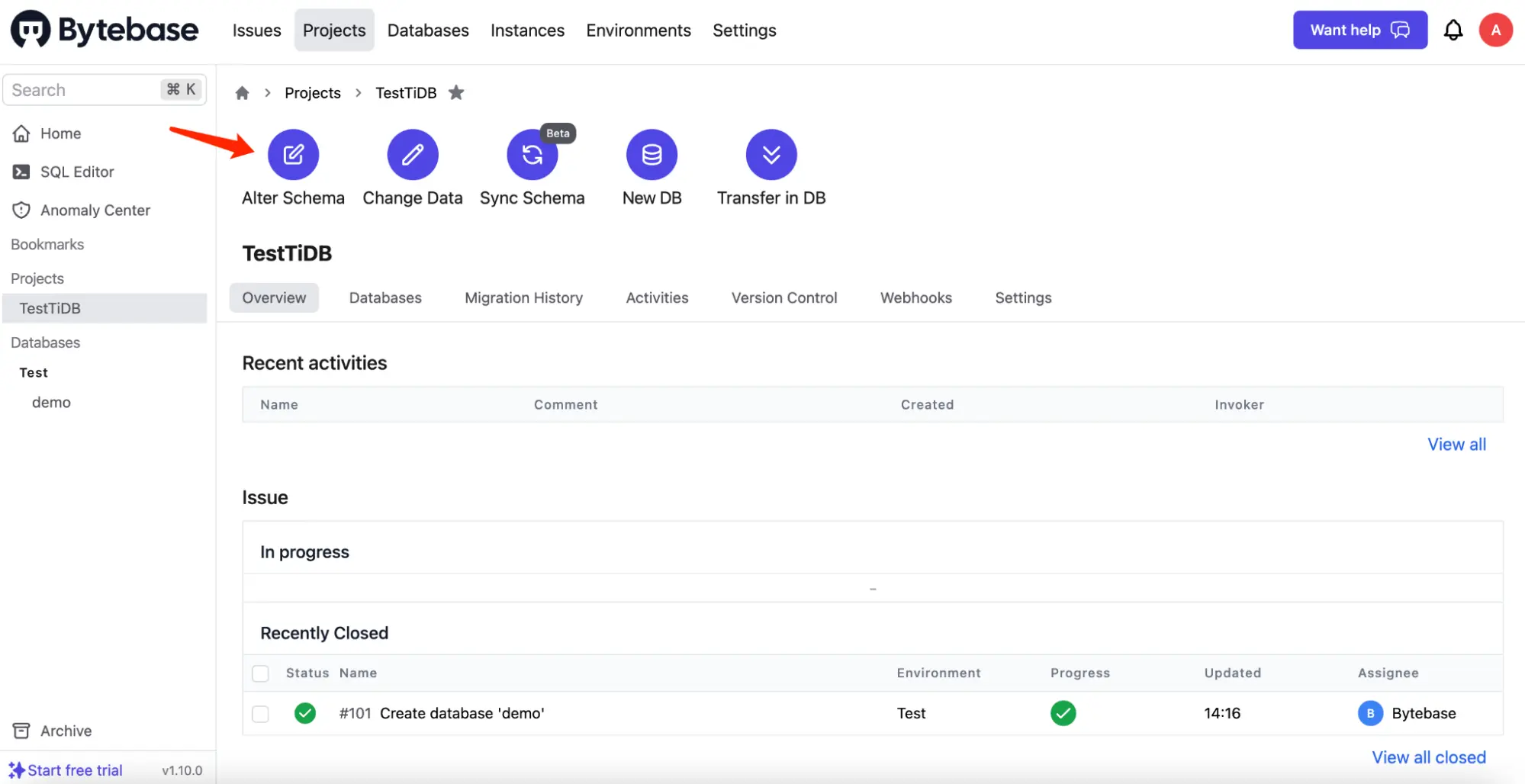
Task: Switch to the Webhooks tab
Action: point(915,297)
